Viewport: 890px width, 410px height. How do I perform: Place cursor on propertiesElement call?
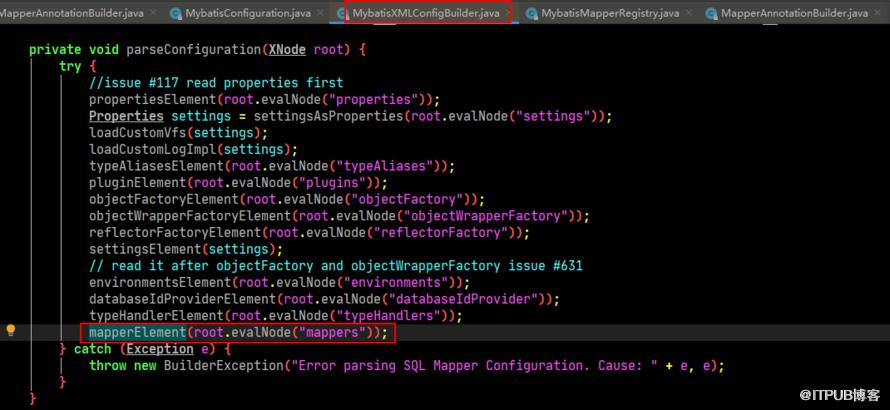coord(153,99)
